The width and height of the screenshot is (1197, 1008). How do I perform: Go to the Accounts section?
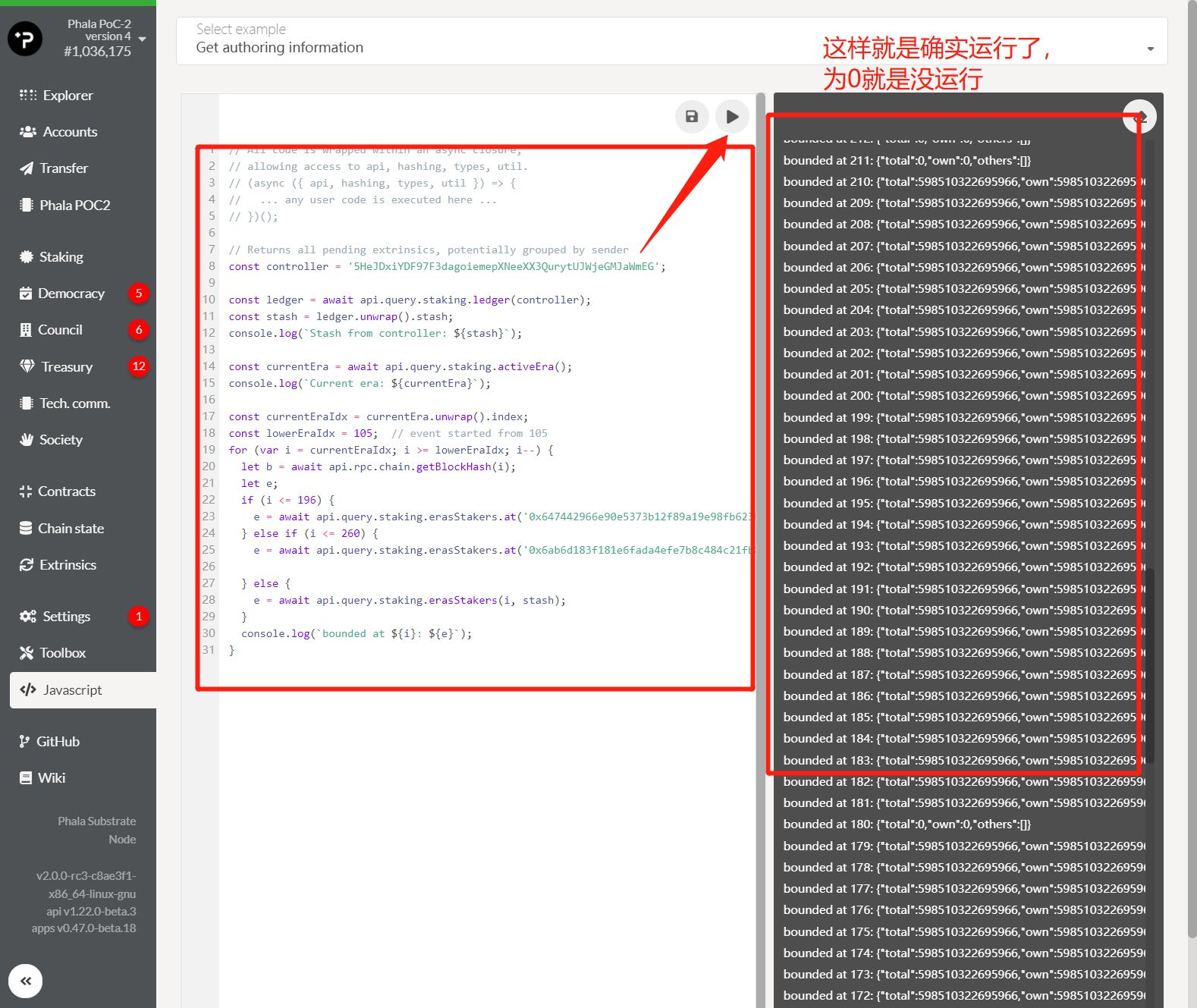click(x=69, y=132)
